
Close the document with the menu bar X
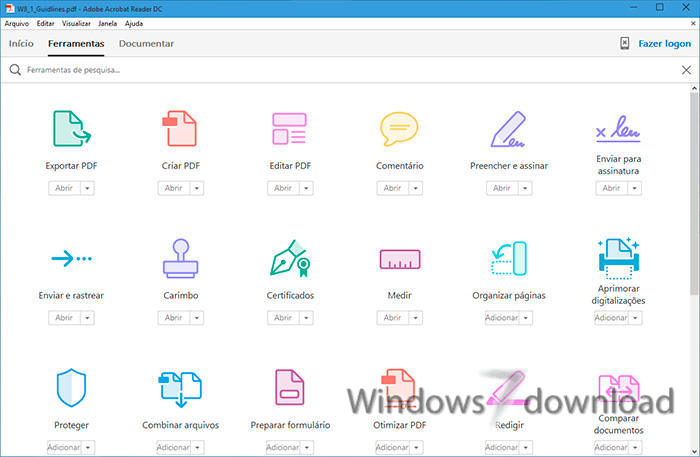693,23
